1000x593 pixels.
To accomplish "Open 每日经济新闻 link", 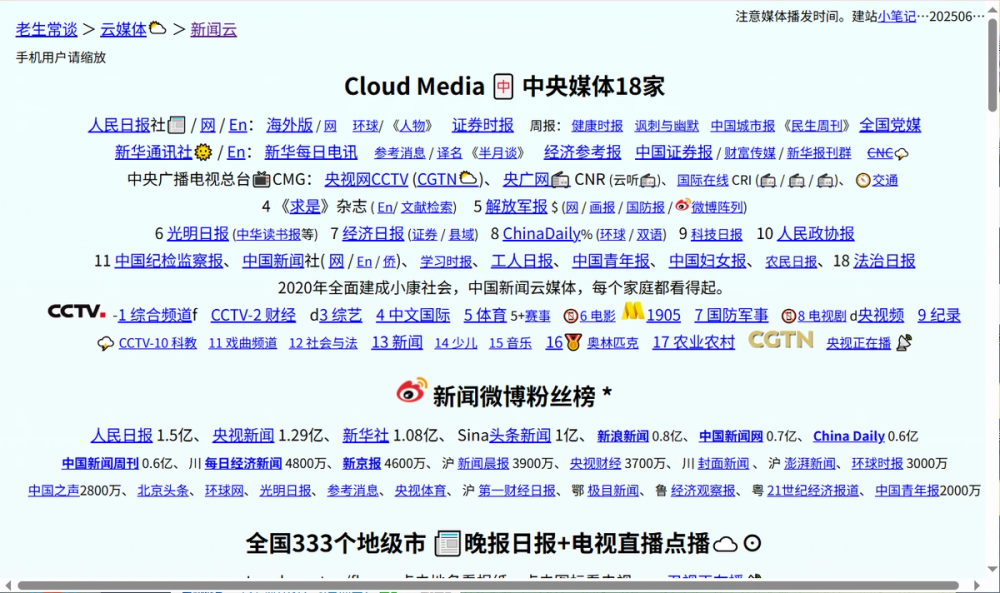I will [x=243, y=464].
